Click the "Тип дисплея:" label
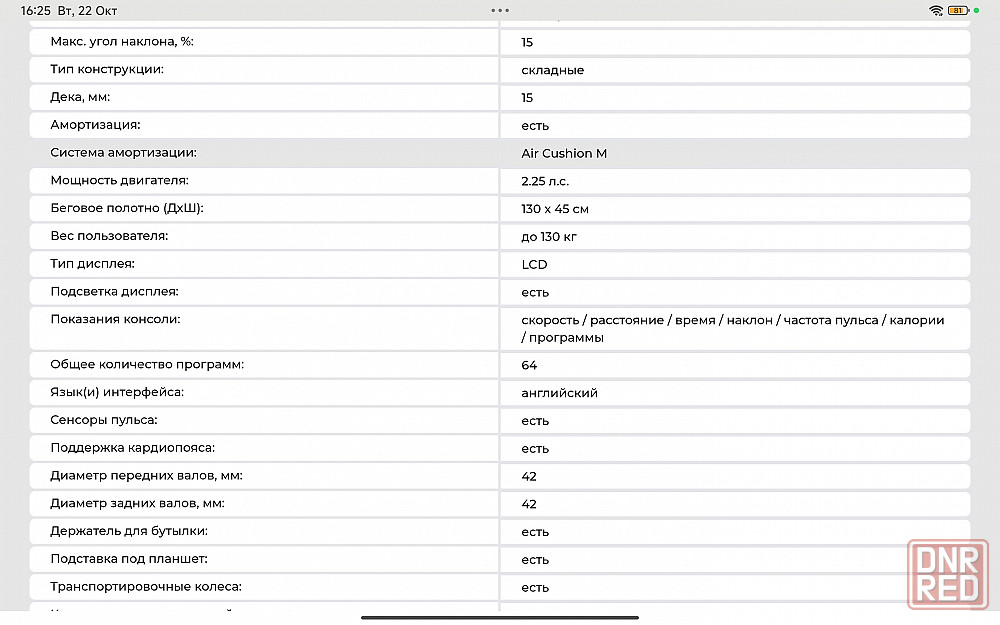The width and height of the screenshot is (1000, 625). coord(92,263)
